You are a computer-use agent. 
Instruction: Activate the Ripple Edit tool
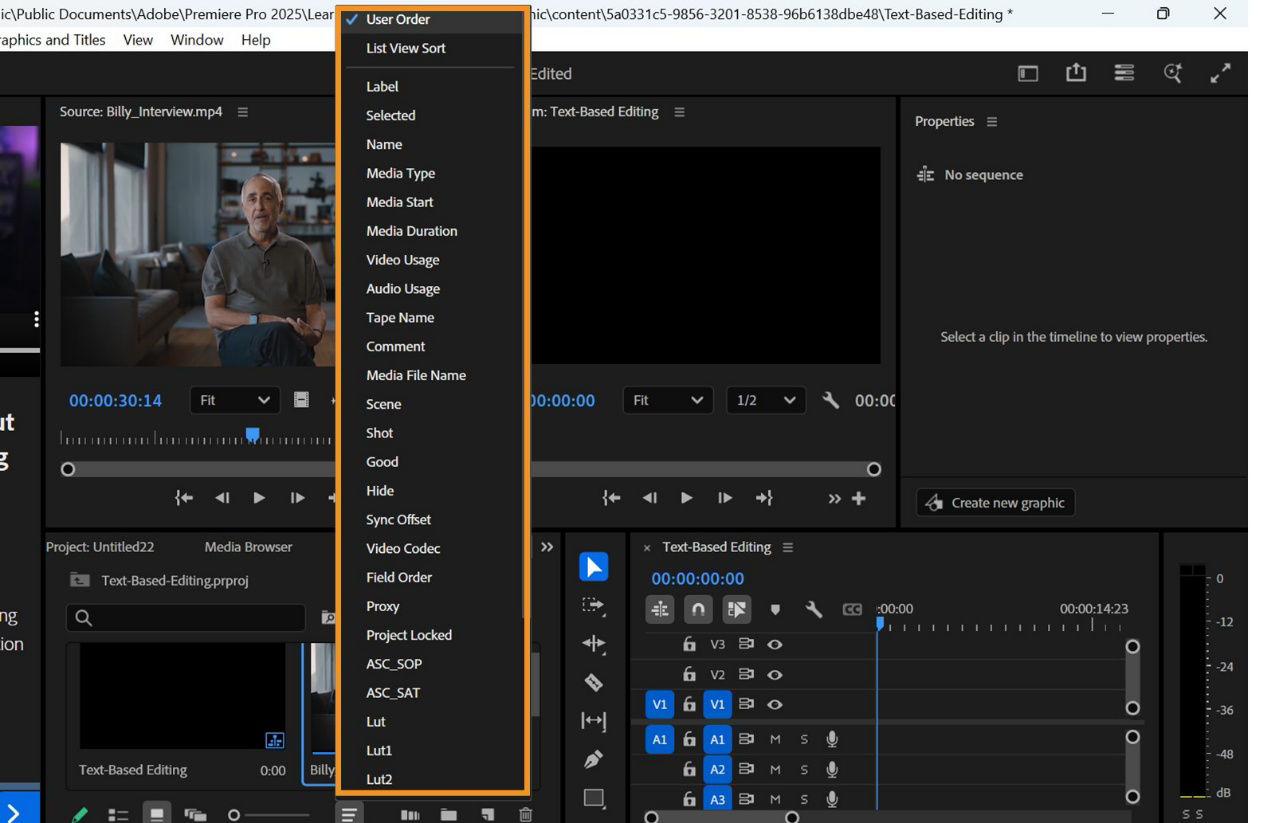coord(593,644)
